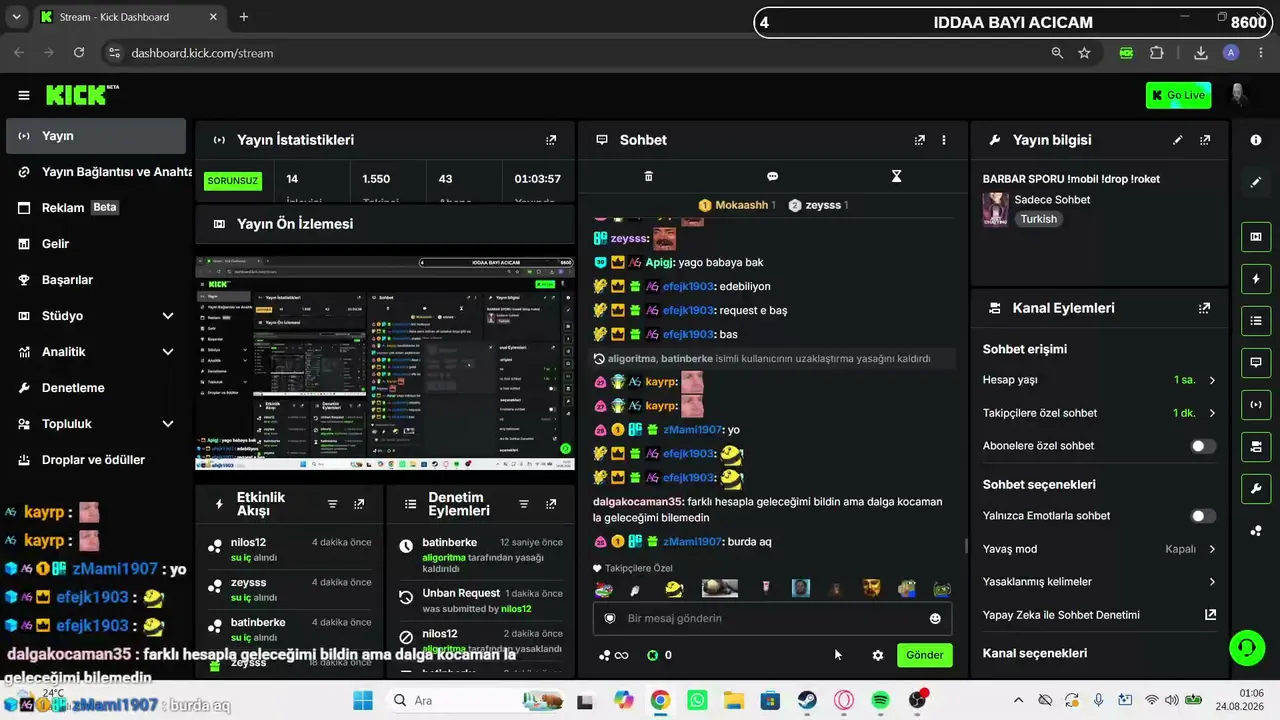This screenshot has width=1280, height=720.
Task: Open Yapay Zeka ile Sohbet Denetimi link
Action: tap(1099, 615)
